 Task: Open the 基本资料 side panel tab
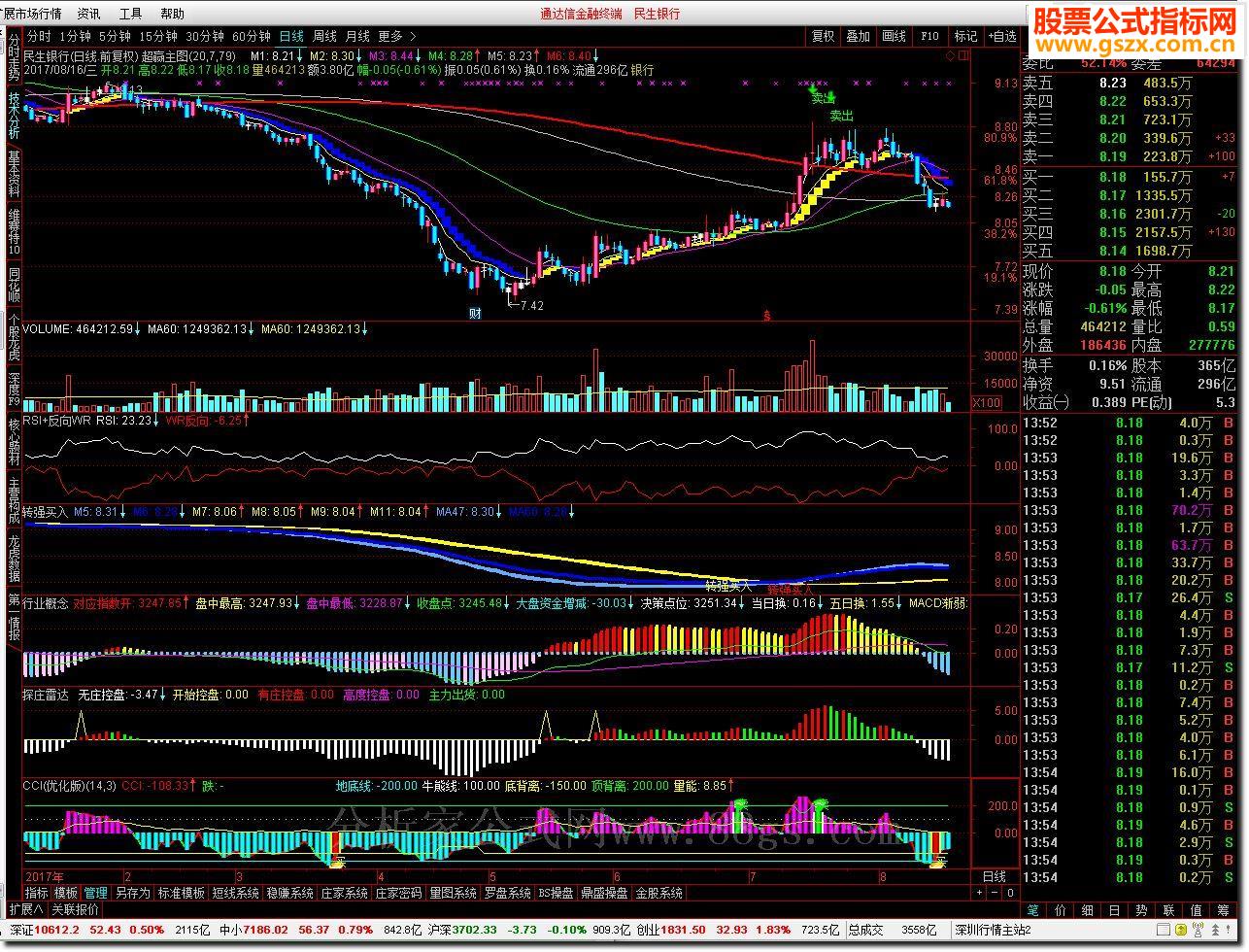pyautogui.click(x=14, y=175)
